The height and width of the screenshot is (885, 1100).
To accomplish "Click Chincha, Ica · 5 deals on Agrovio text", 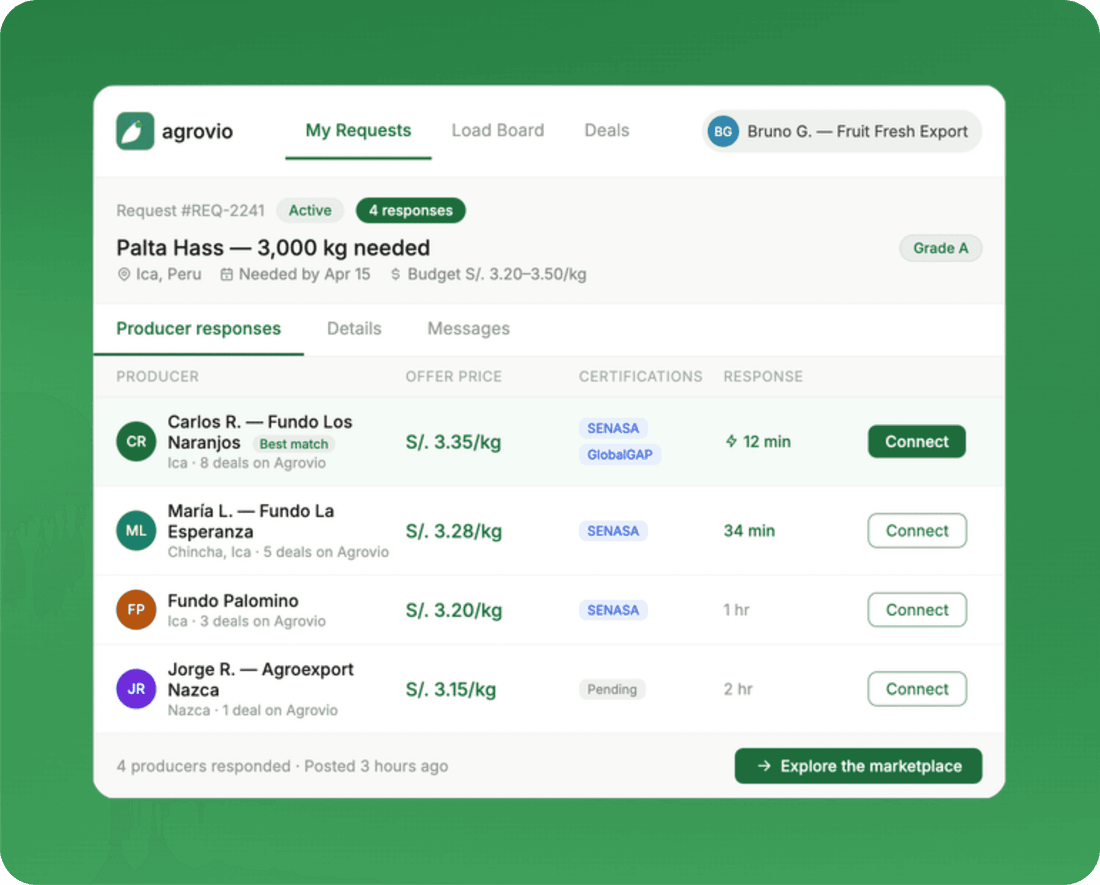I will (x=278, y=552).
